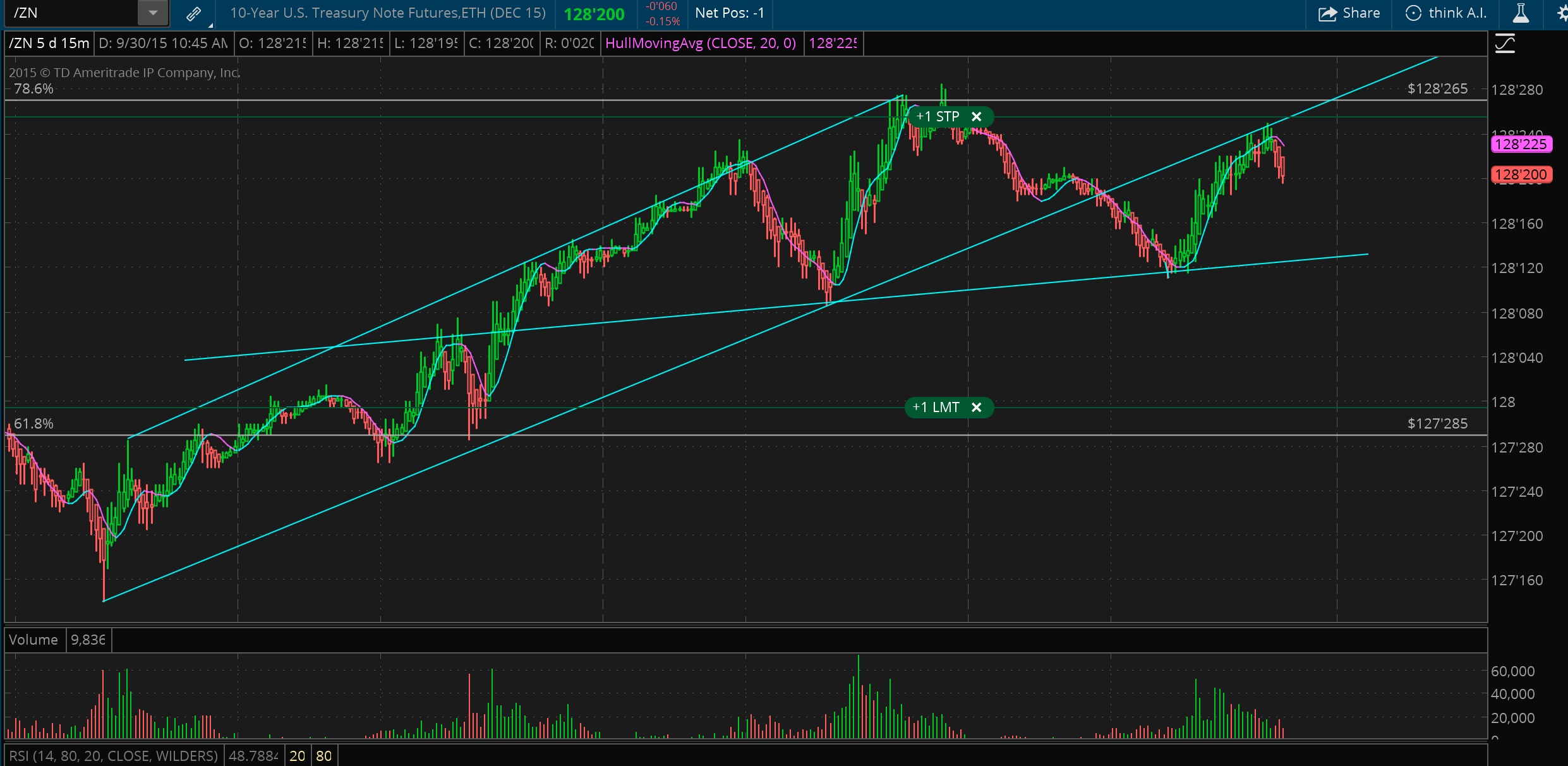The width and height of the screenshot is (1568, 766).
Task: Select the +1 LMT order bubble
Action: coord(936,407)
